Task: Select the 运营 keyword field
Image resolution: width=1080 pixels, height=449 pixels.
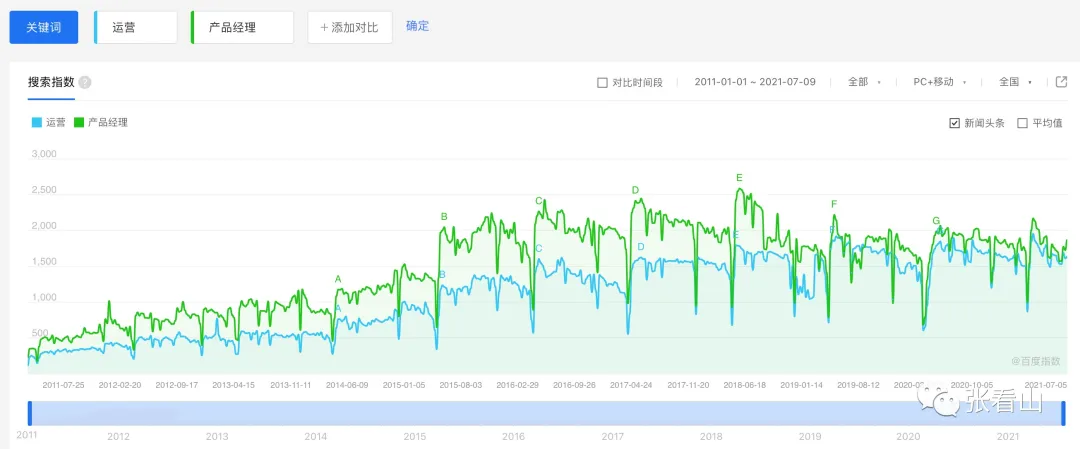Action: (136, 28)
